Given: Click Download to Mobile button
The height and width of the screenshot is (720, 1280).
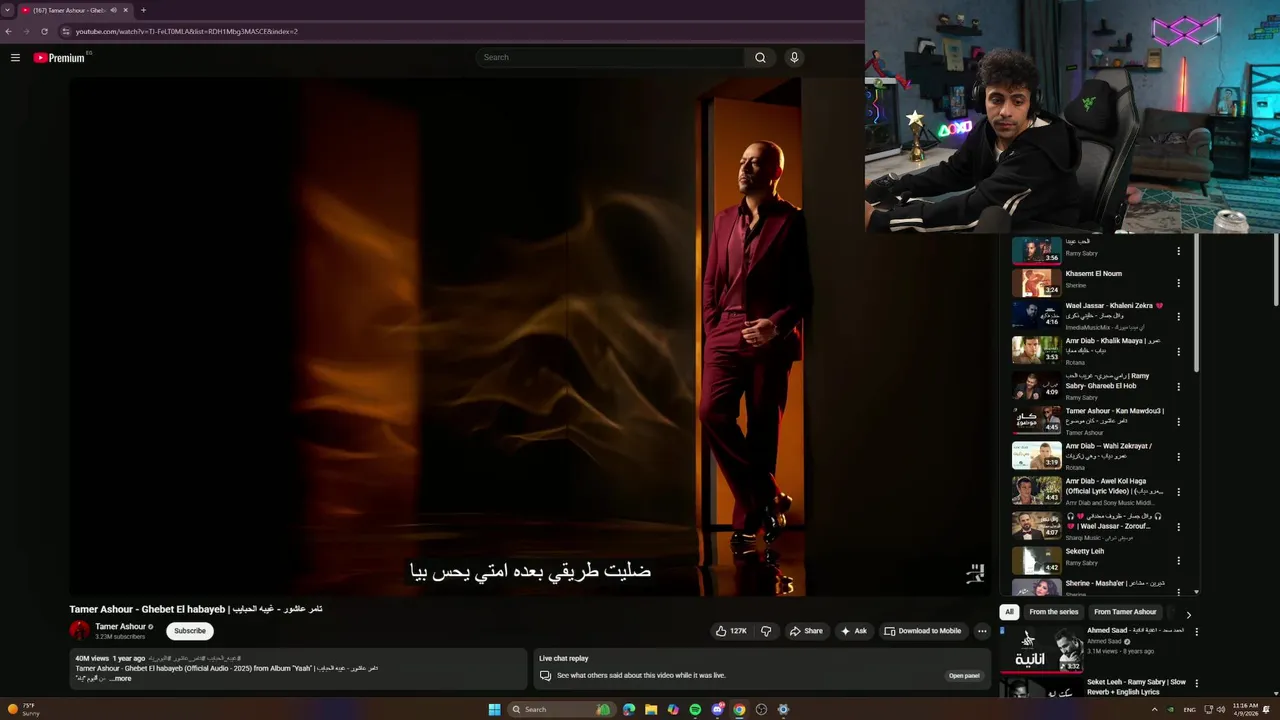Looking at the screenshot, I should click(x=922, y=631).
